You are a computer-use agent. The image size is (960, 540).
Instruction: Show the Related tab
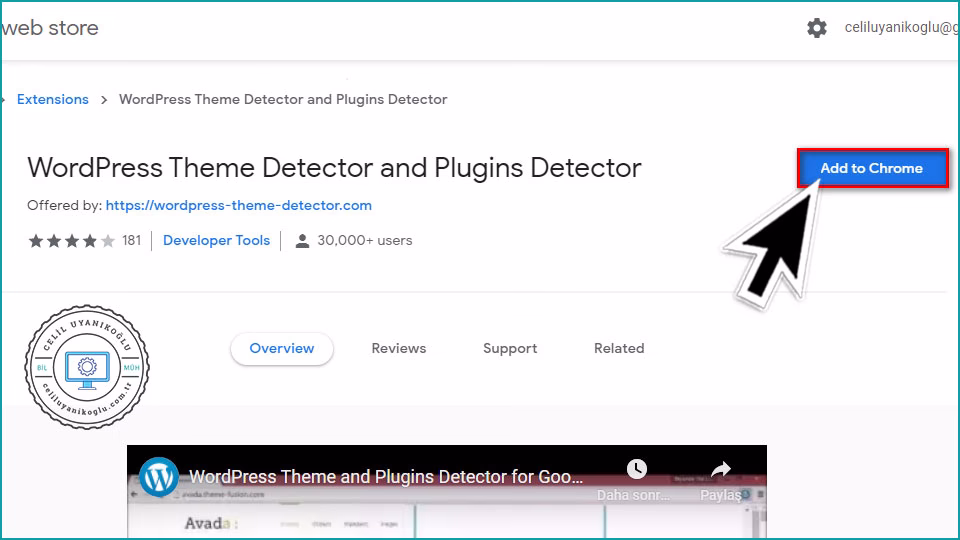tap(619, 348)
